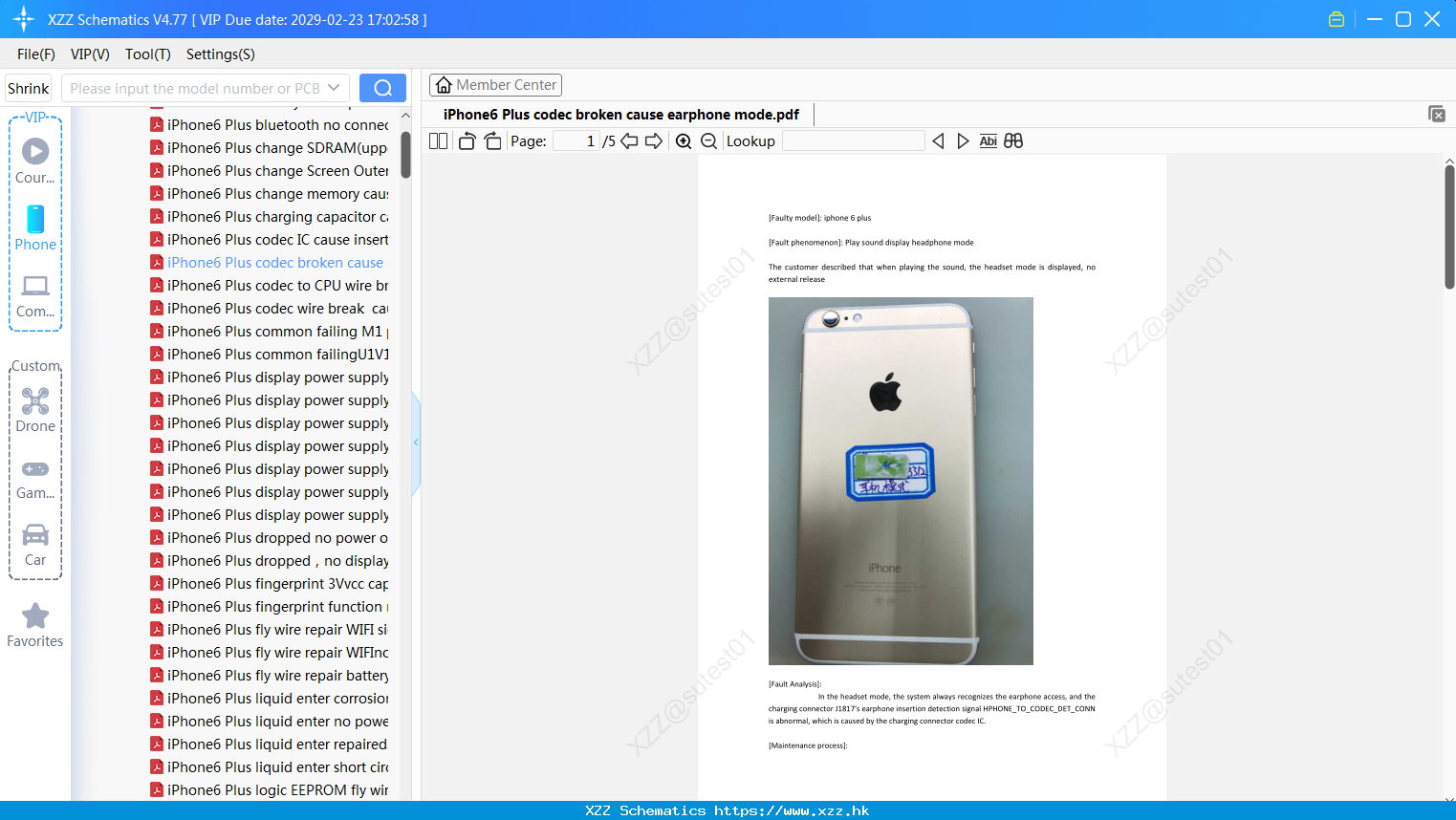1456x820 pixels.
Task: Open iPhone6 Plus codec to CPU wire file
Action: 270,286
